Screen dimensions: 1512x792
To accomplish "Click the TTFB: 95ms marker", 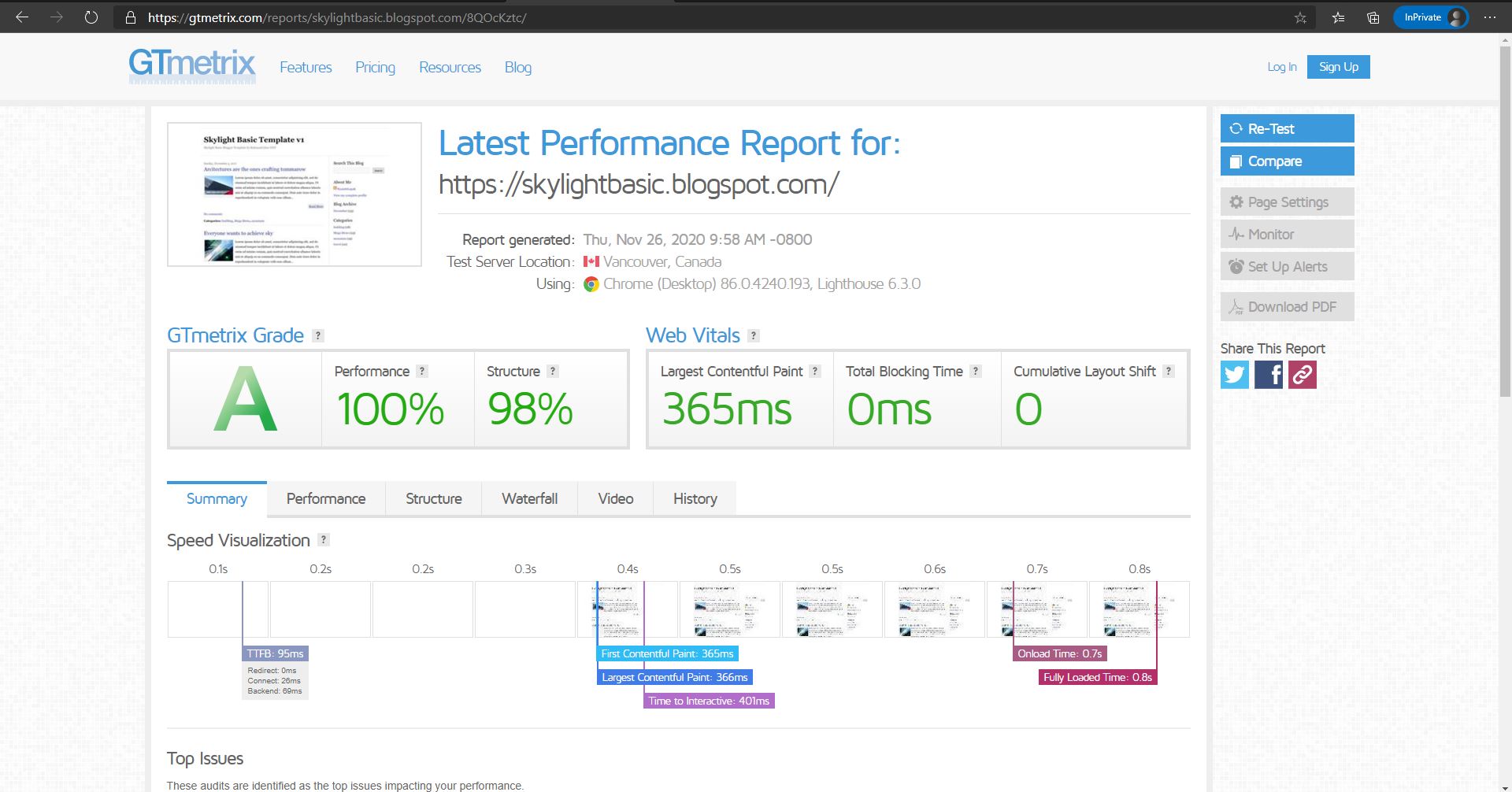I will [x=275, y=653].
